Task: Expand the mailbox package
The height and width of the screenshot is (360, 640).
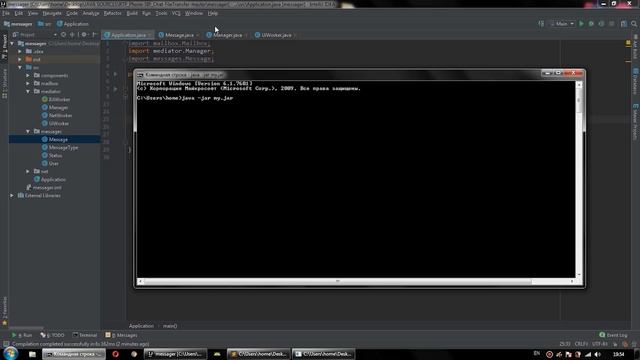Action: pyautogui.click(x=28, y=83)
